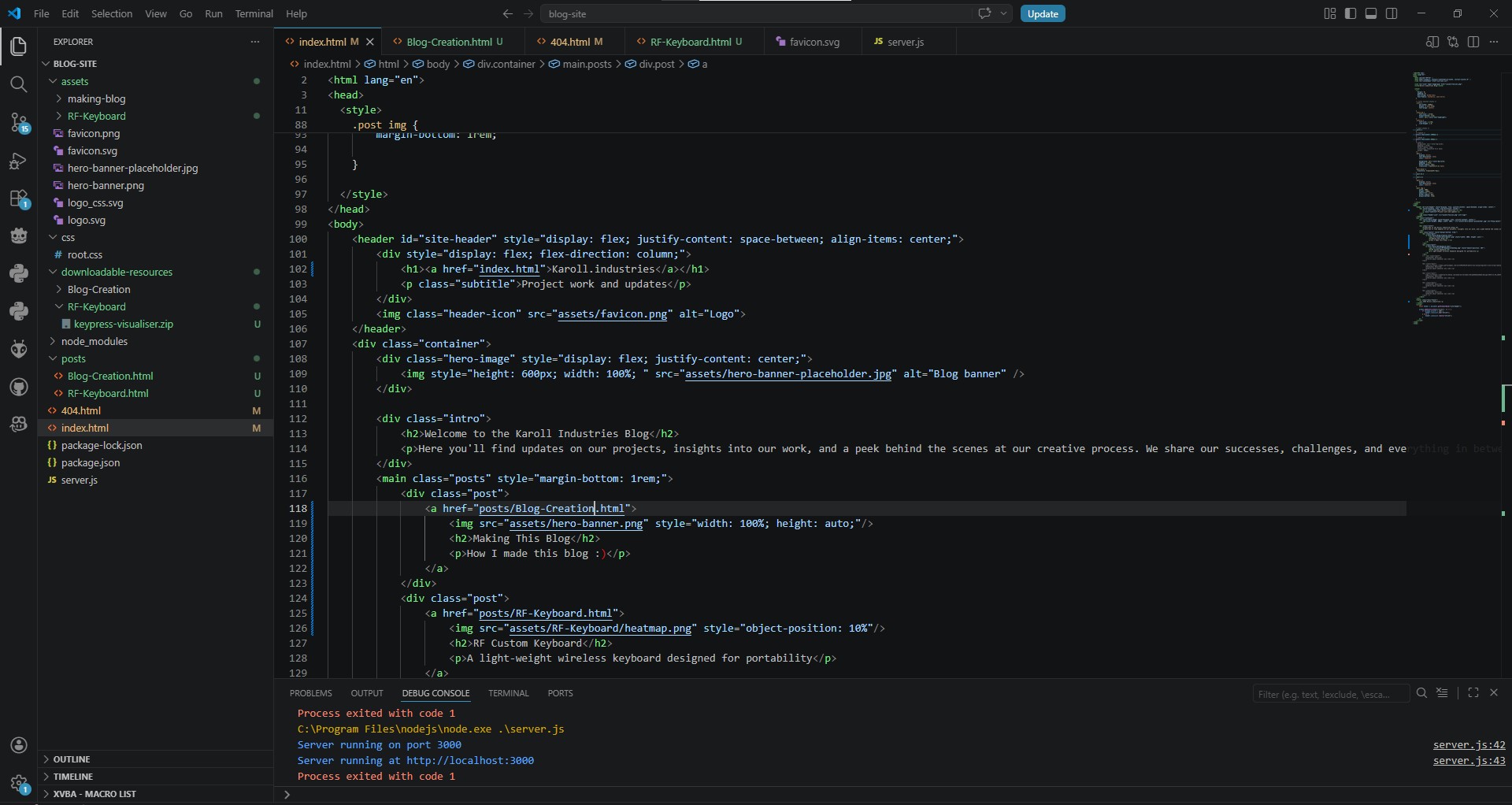The width and height of the screenshot is (1512, 805).
Task: Open the Accounts menu icon
Action: [19, 745]
